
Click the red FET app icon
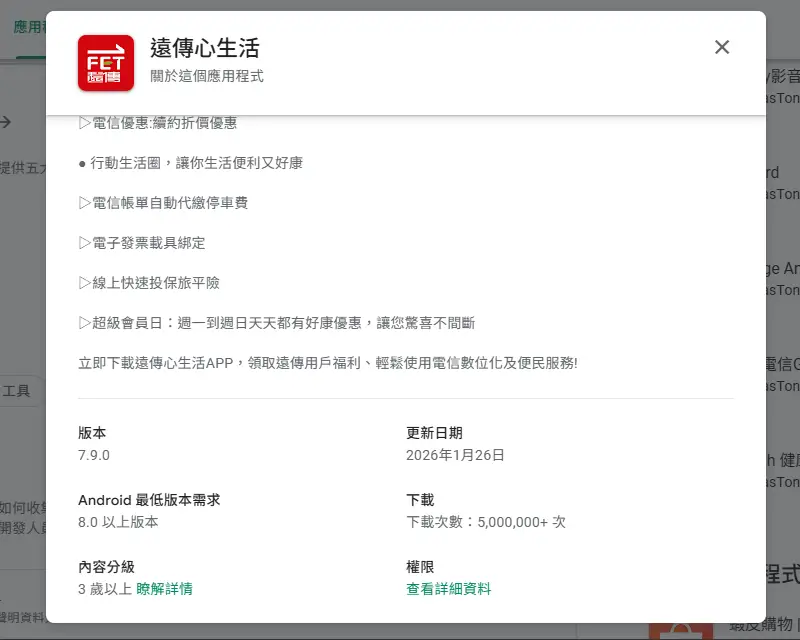point(106,62)
